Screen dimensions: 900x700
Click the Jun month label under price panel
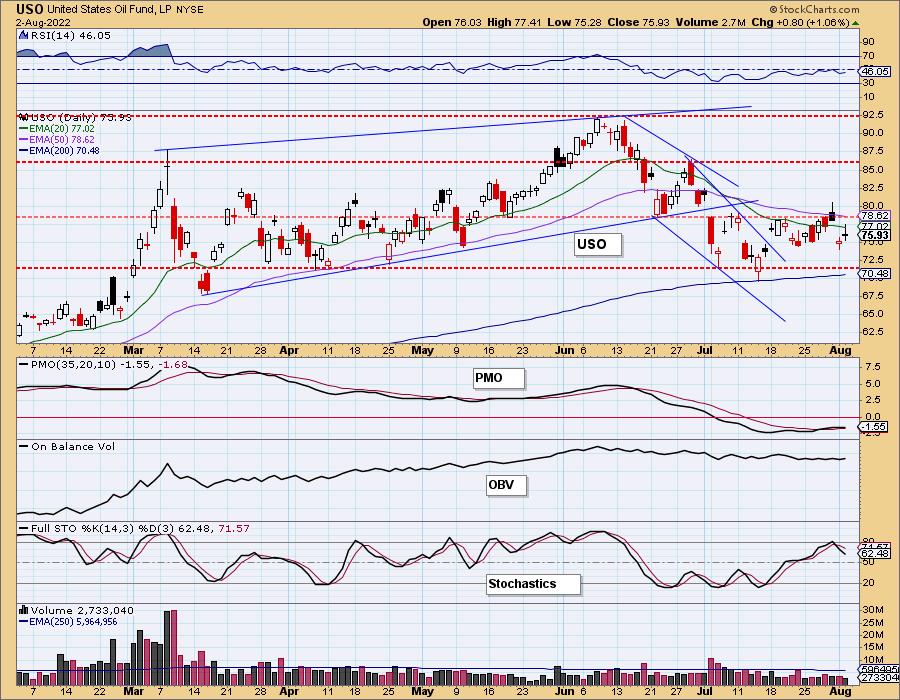pyautogui.click(x=564, y=350)
